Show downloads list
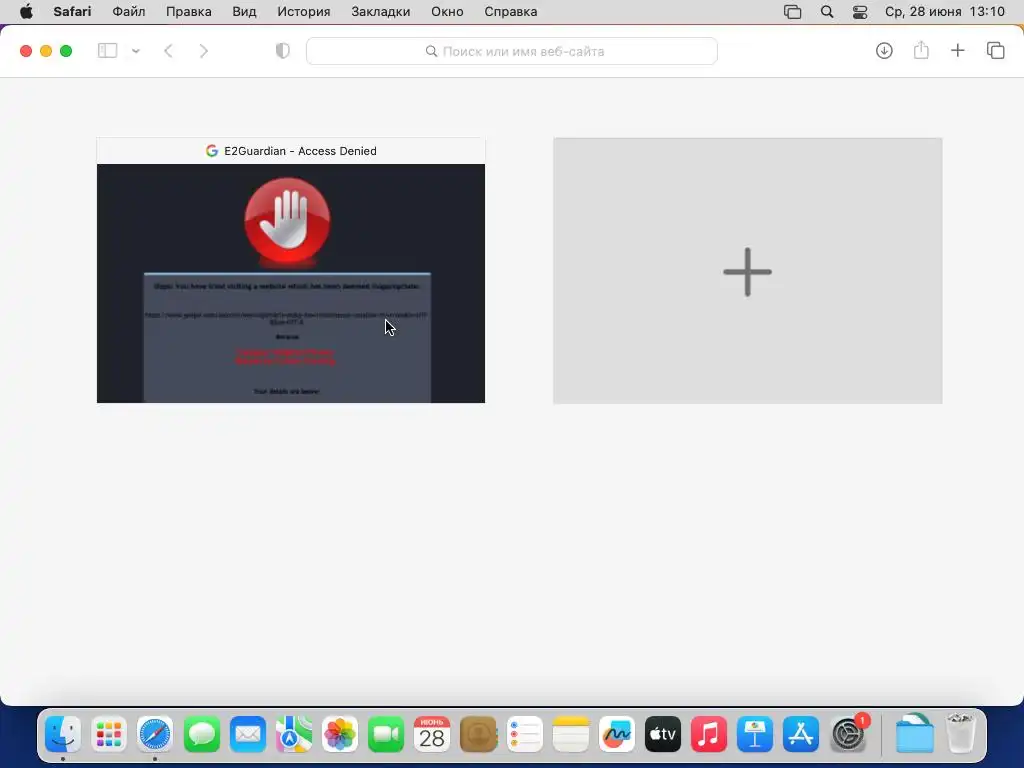 (x=884, y=50)
